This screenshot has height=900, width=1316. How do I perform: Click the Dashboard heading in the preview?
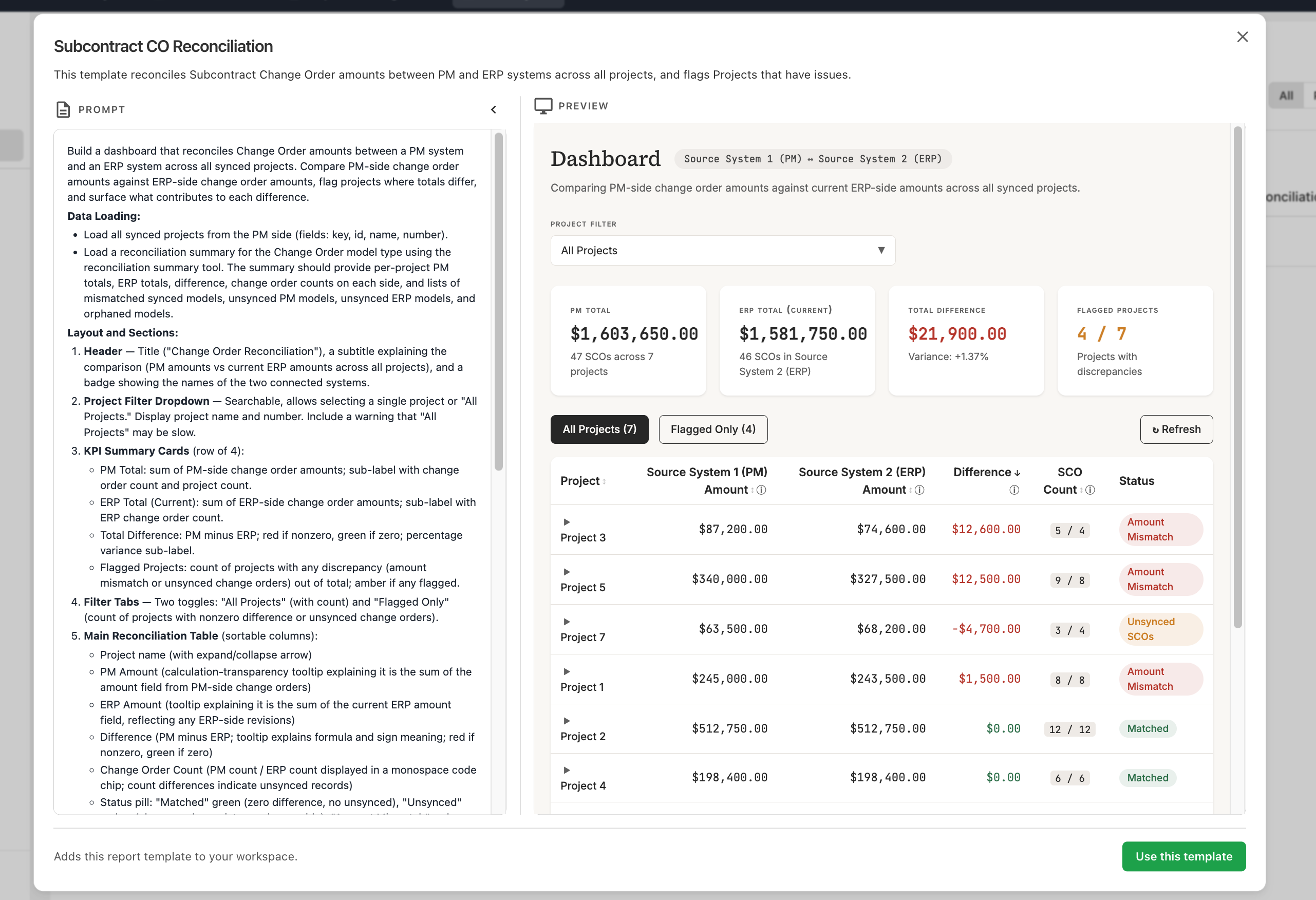click(605, 159)
